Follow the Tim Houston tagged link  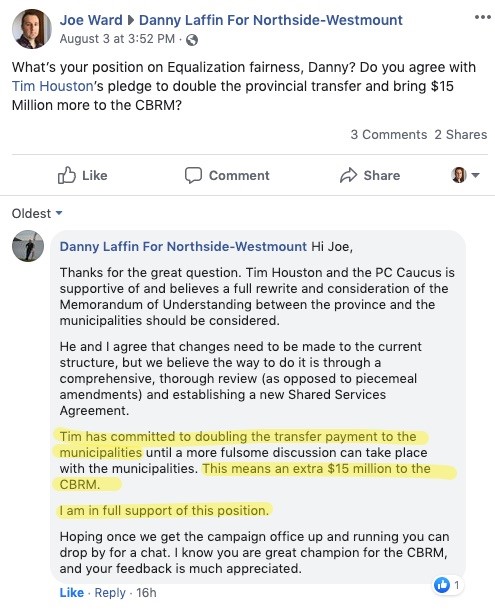(53, 86)
